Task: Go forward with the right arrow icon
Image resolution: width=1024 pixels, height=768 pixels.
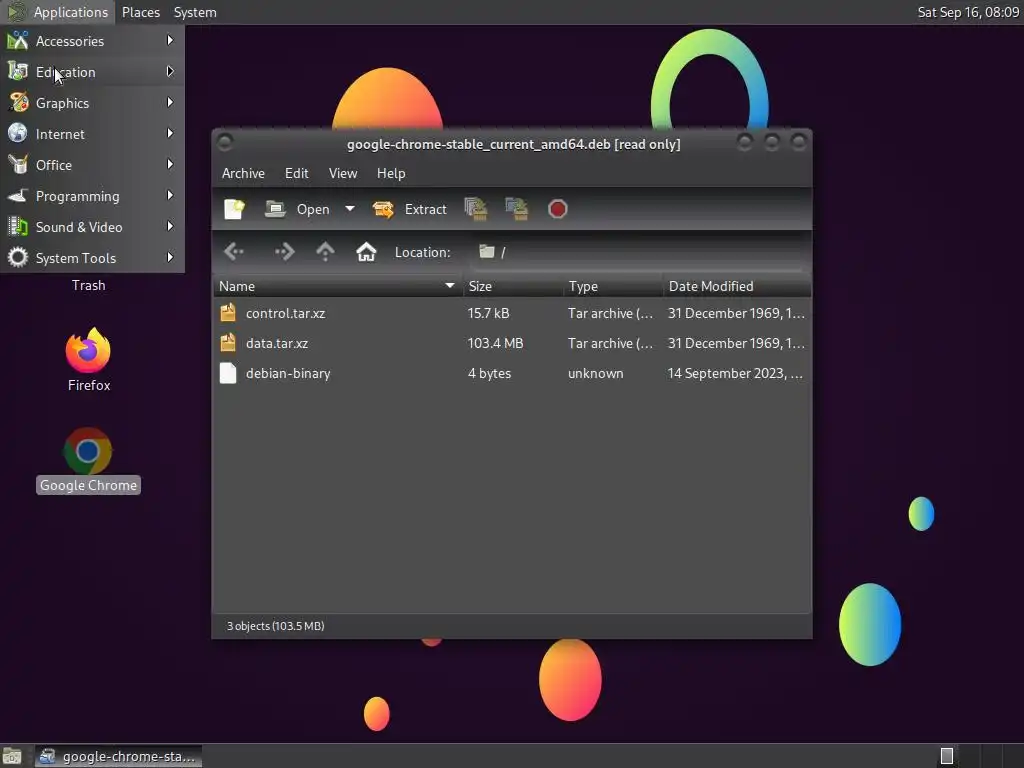Action: tap(285, 251)
